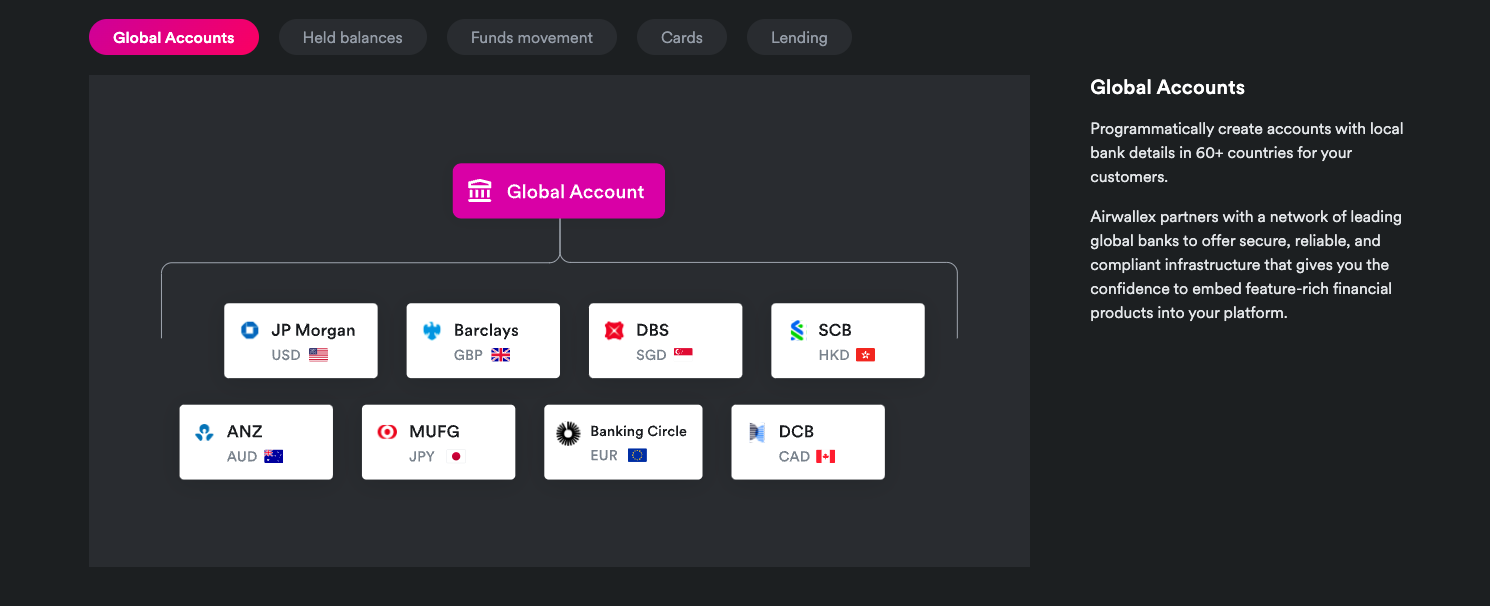This screenshot has height=606, width=1490.
Task: Open the Funds movement tab
Action: click(x=531, y=38)
